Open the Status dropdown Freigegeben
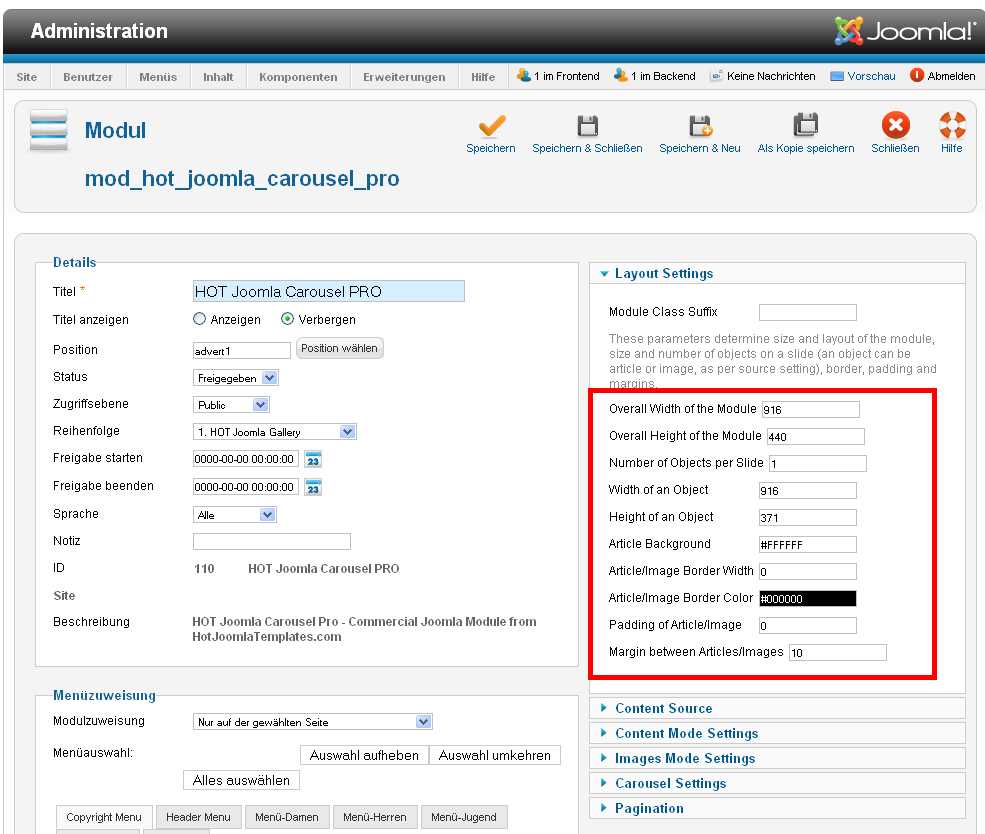Screen dimensions: 985x834 coord(235,378)
